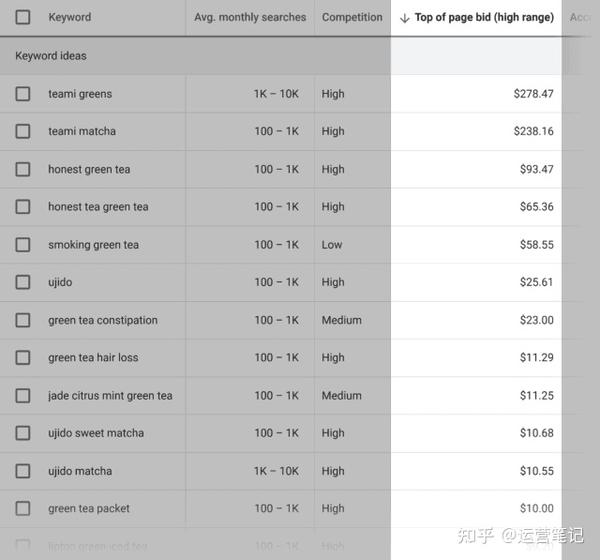Toggle checkbox next to honest green tea
Viewport: 600px width, 560px height.
pyautogui.click(x=23, y=169)
